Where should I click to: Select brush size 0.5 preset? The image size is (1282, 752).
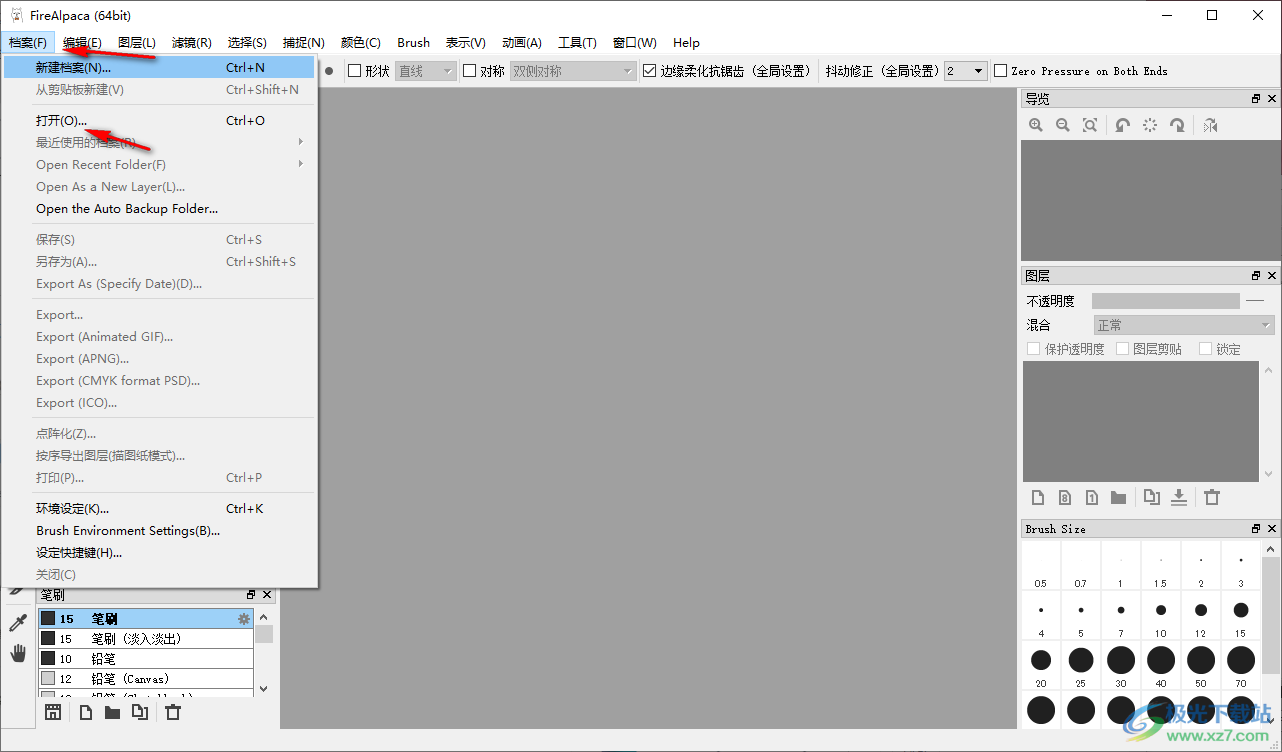coord(1041,565)
